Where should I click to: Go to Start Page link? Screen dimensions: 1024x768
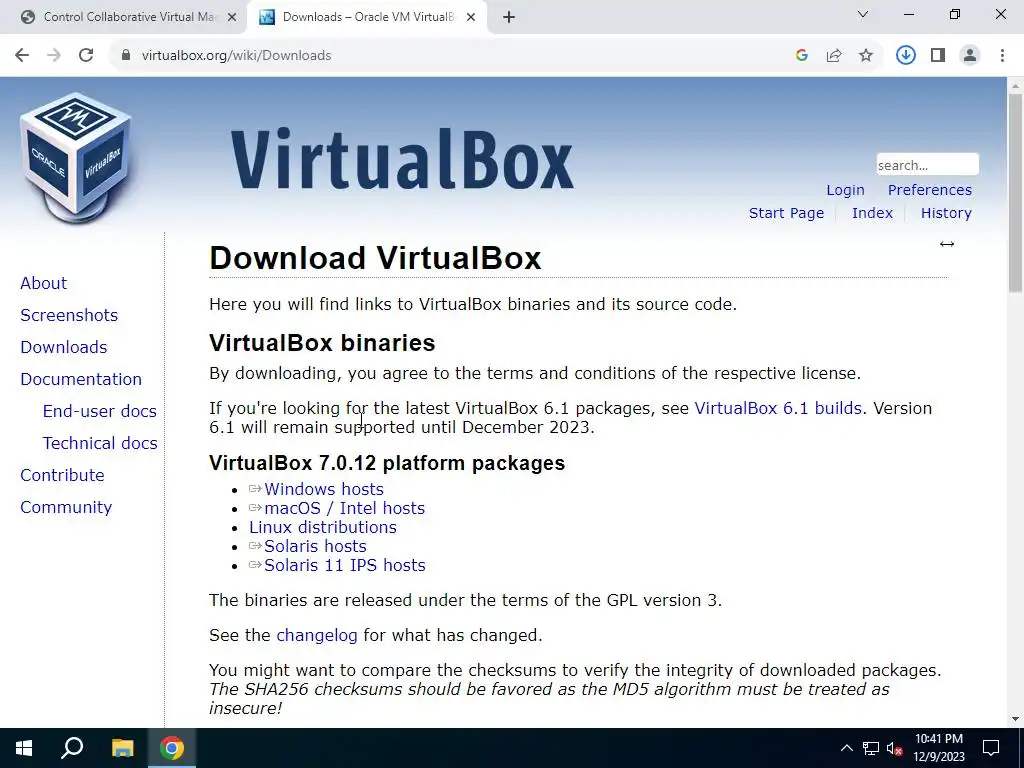(x=786, y=213)
